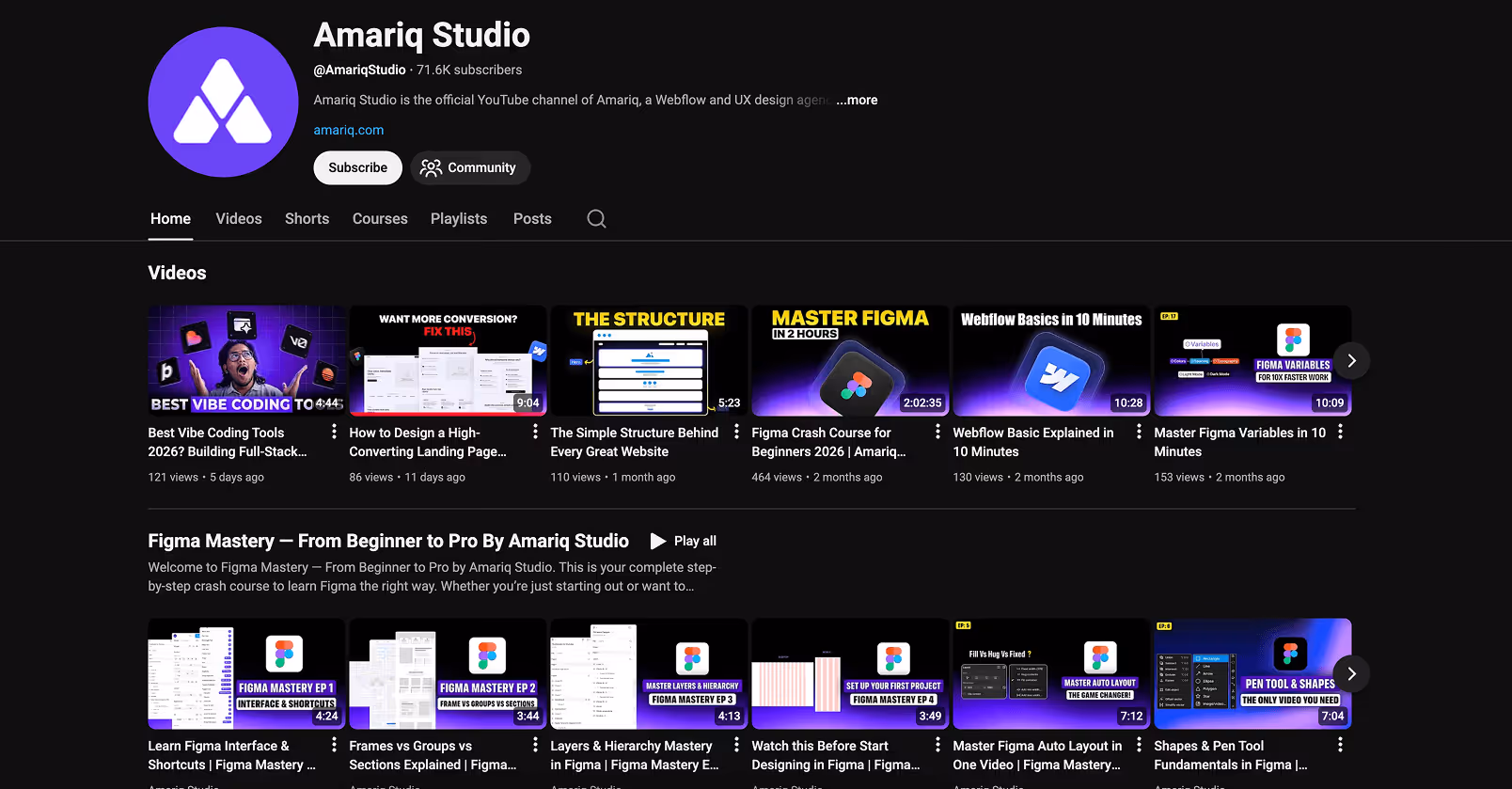This screenshot has width=1512, height=789.
Task: Click title 'Master Figma Variables in 10 Minutes'
Action: (1240, 442)
